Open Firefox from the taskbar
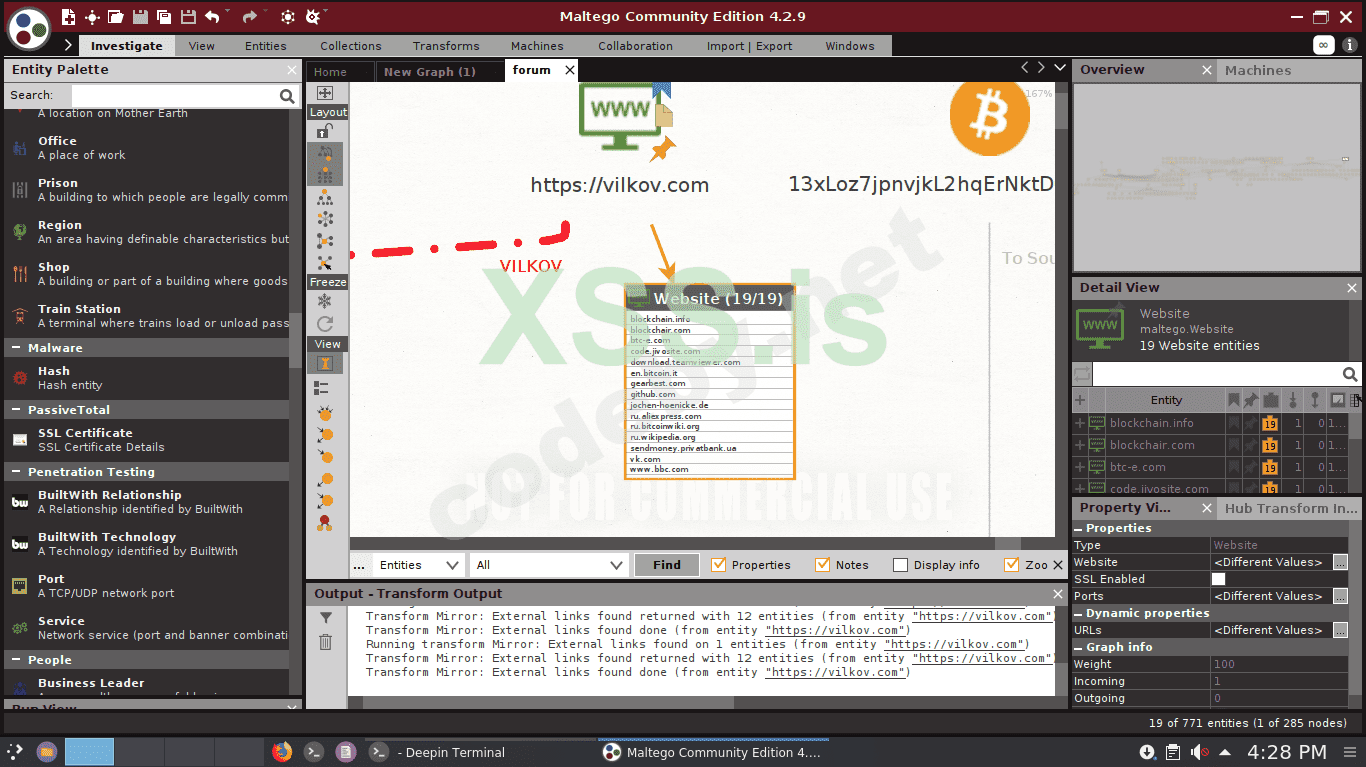This screenshot has height=767, width=1366. tap(281, 752)
